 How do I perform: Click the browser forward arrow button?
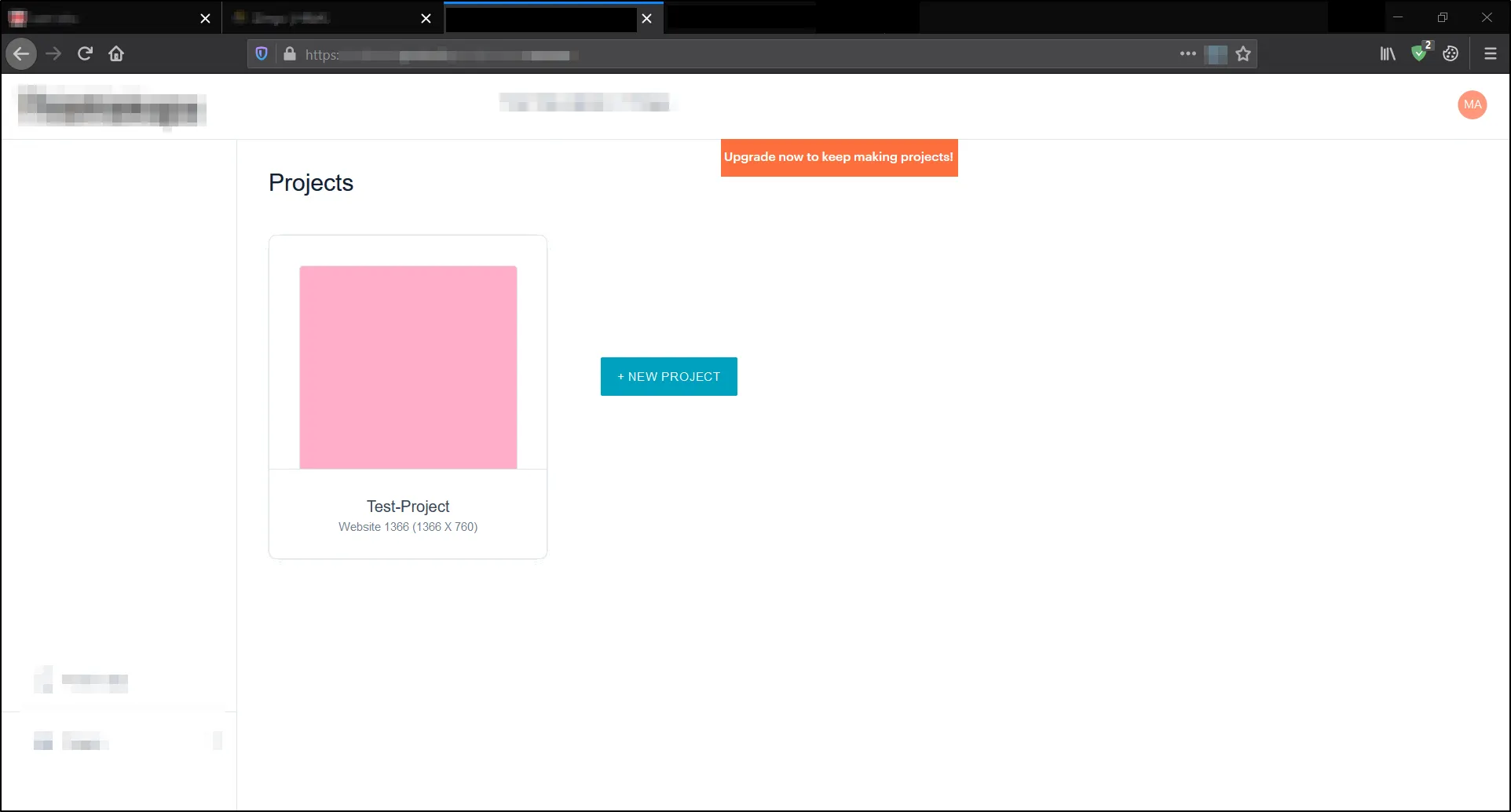[x=53, y=54]
